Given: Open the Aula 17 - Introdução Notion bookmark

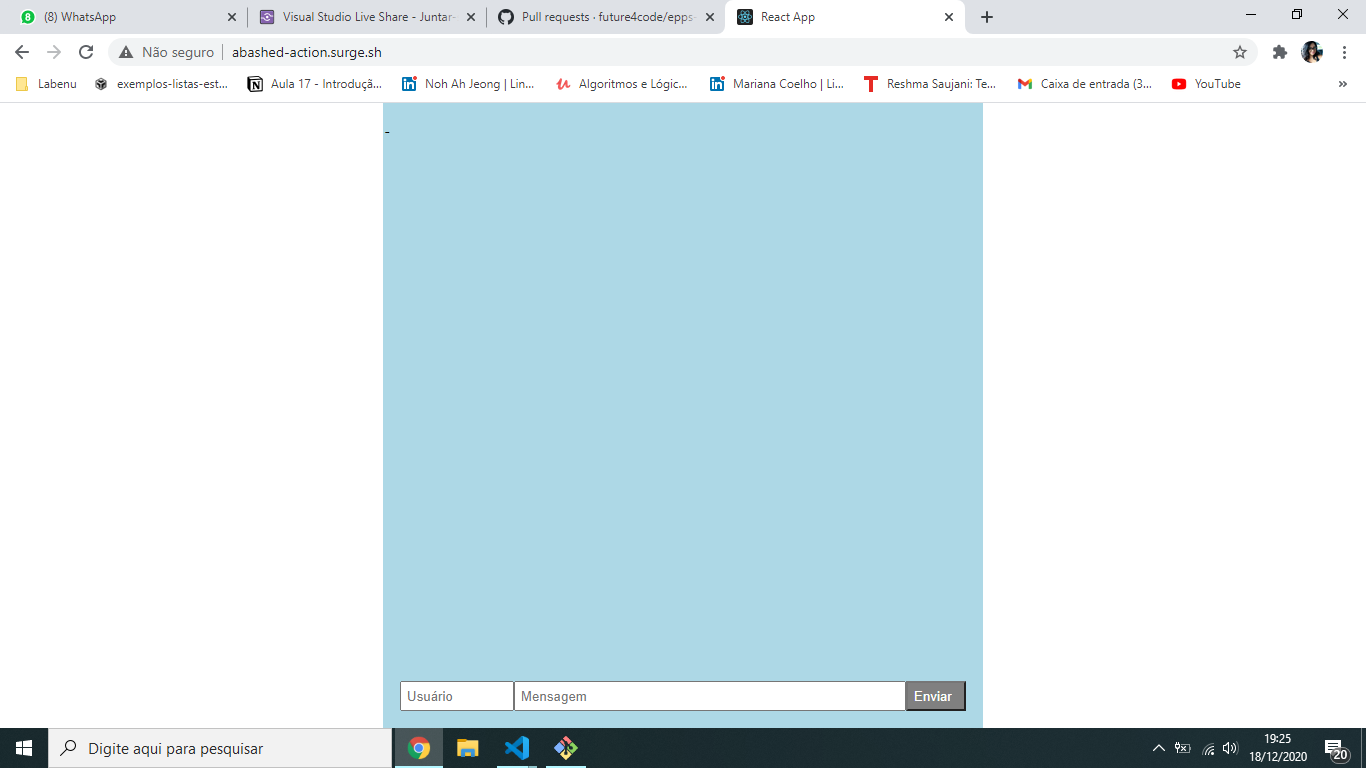Looking at the screenshot, I should (x=315, y=84).
